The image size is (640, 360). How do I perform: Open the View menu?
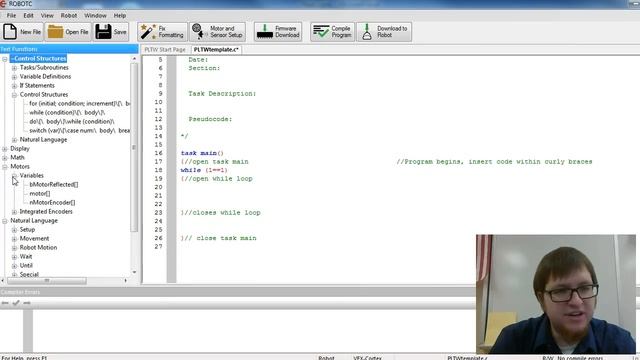[x=47, y=16]
